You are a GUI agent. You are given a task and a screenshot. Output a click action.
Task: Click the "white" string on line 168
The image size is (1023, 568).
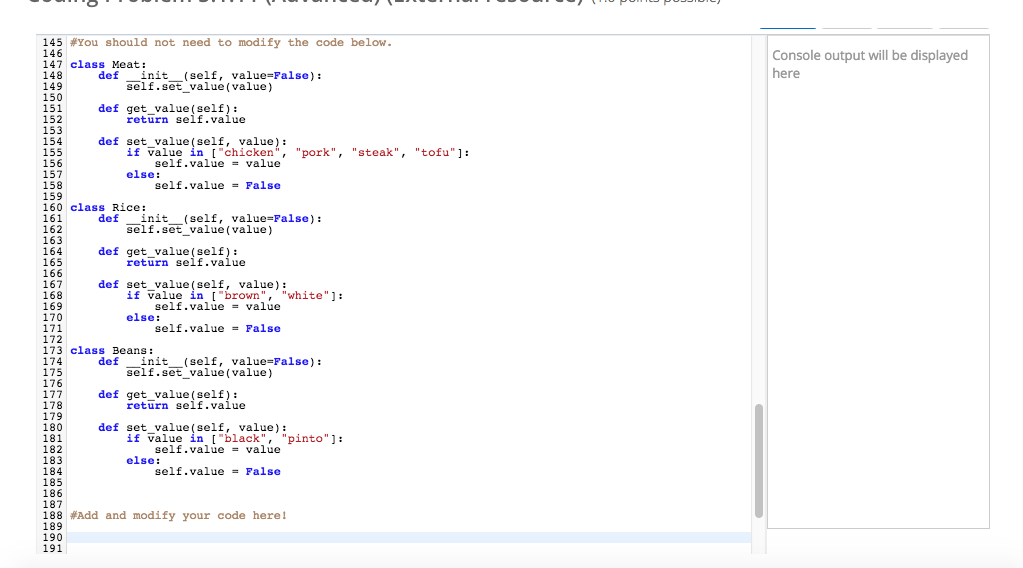[305, 295]
